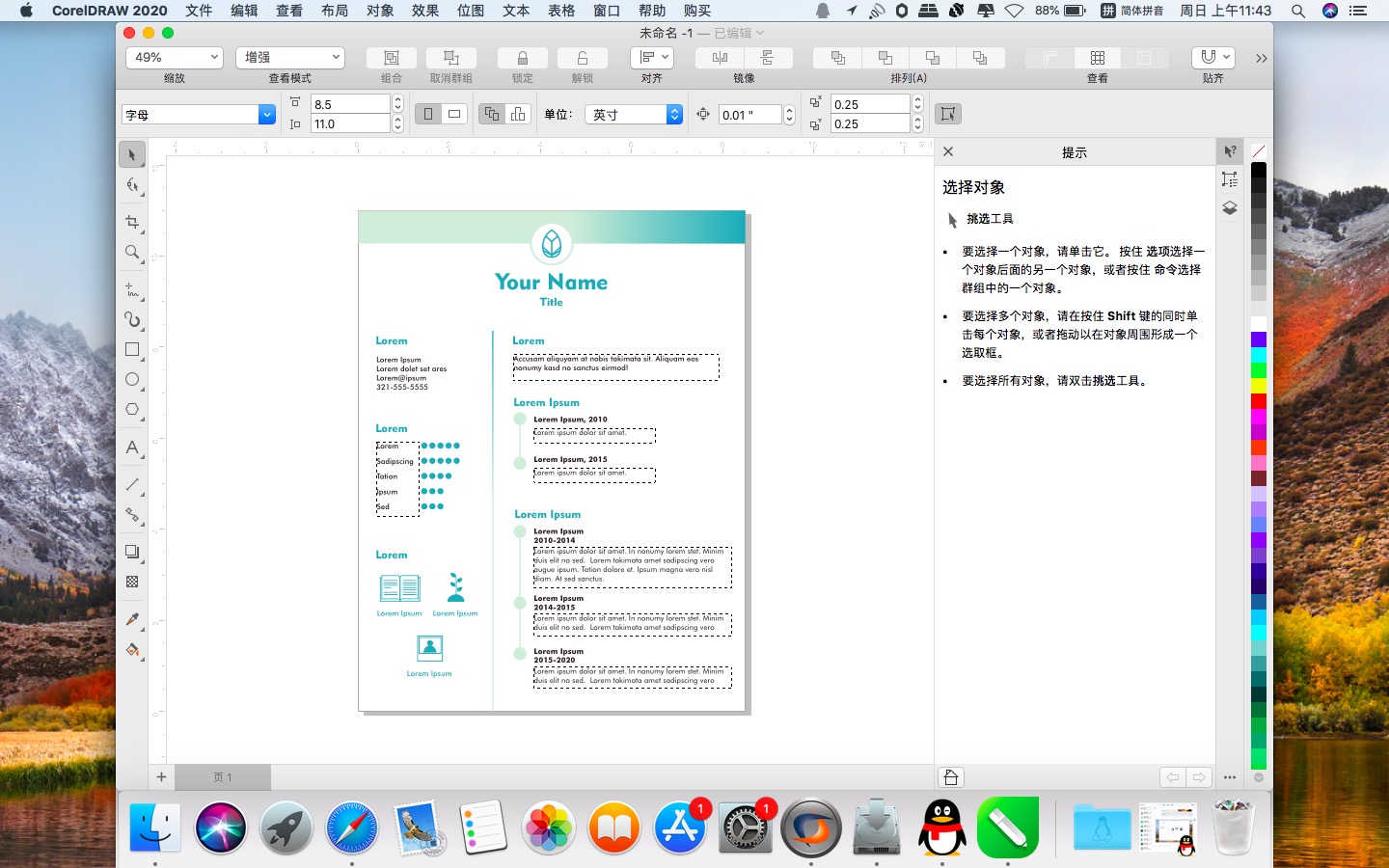The height and width of the screenshot is (868, 1389).
Task: Open the units dropdown showing 英寸
Action: (637, 115)
